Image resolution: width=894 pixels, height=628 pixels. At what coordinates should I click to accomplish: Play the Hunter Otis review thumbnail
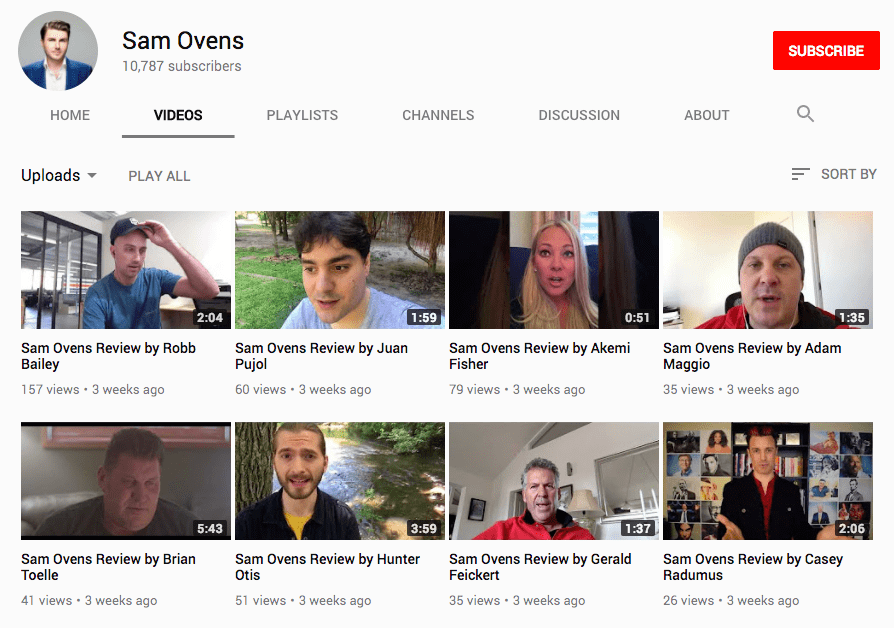point(340,481)
